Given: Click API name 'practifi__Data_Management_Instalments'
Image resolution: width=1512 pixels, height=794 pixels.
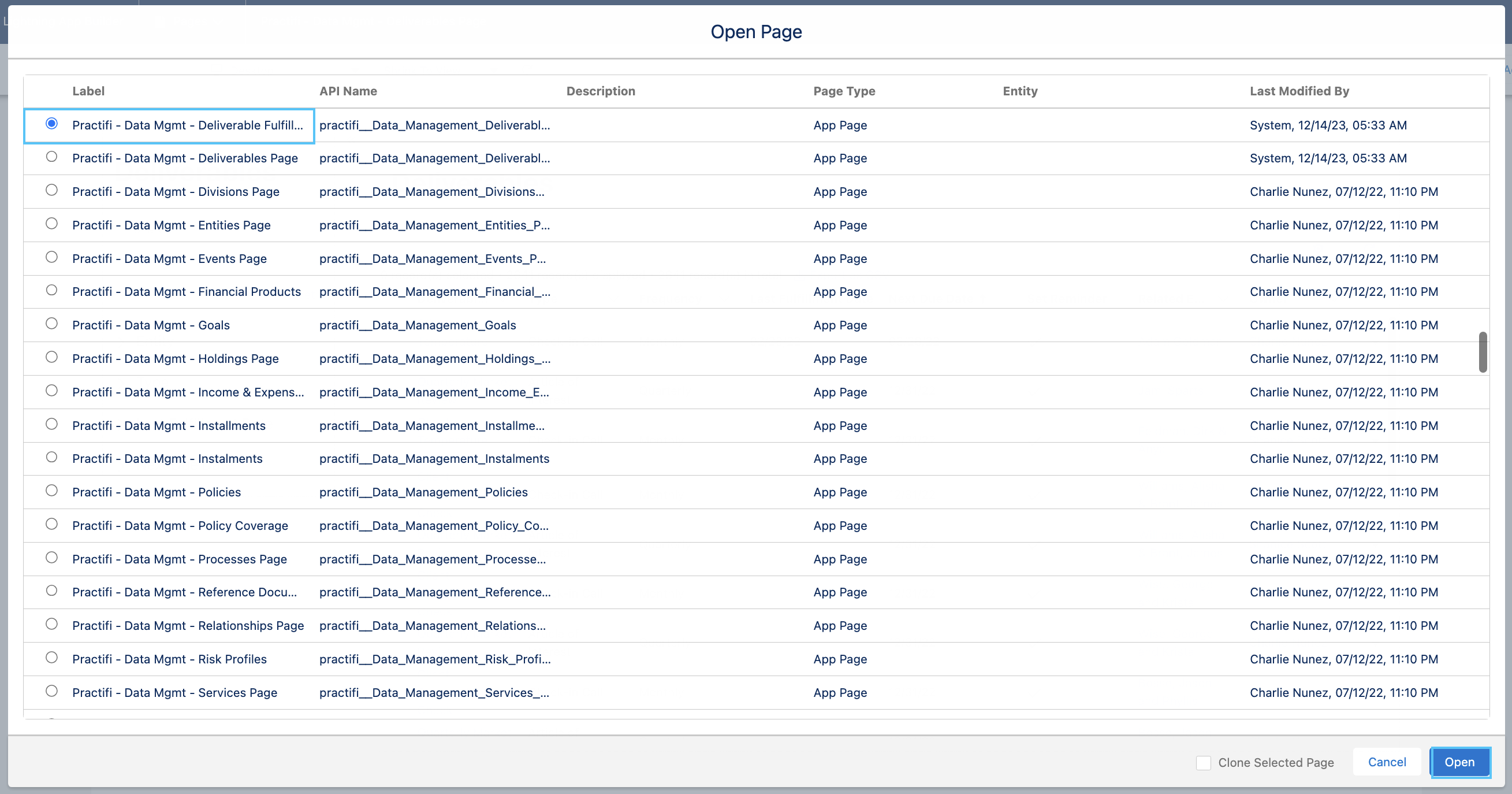Looking at the screenshot, I should [434, 458].
